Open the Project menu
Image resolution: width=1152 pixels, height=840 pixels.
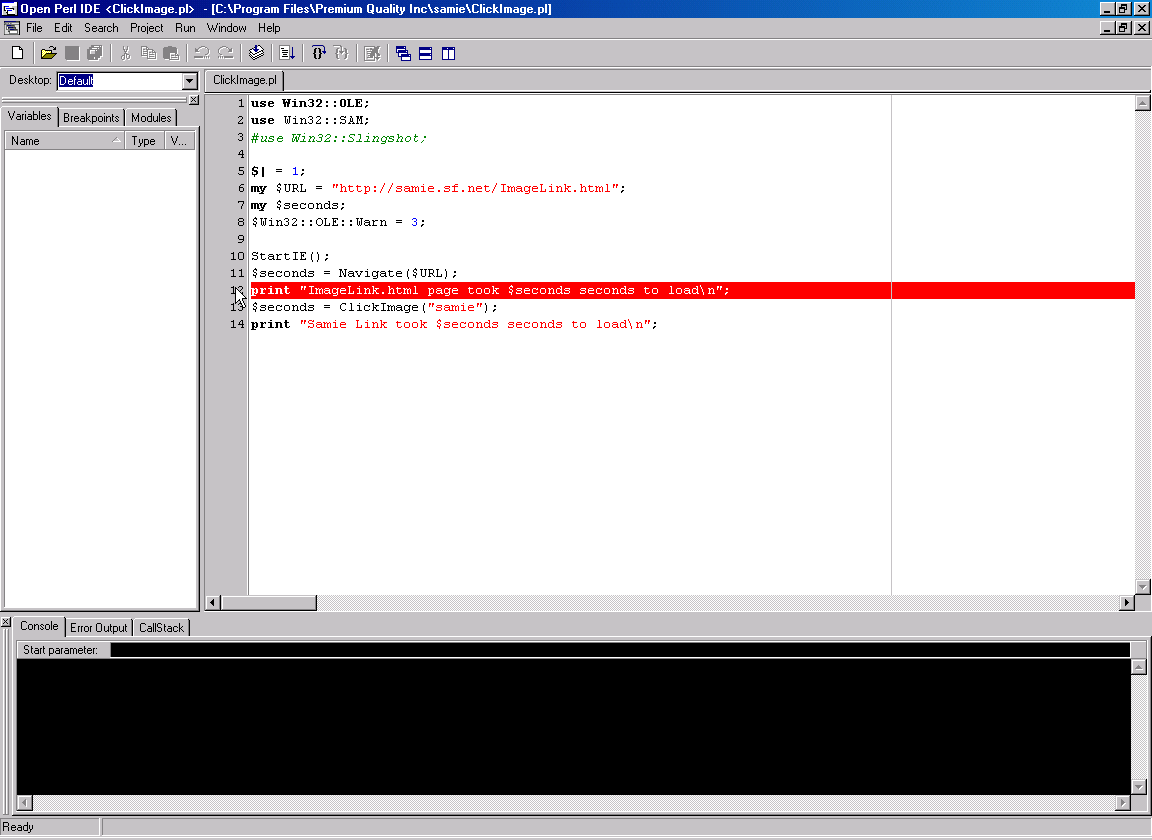(146, 28)
